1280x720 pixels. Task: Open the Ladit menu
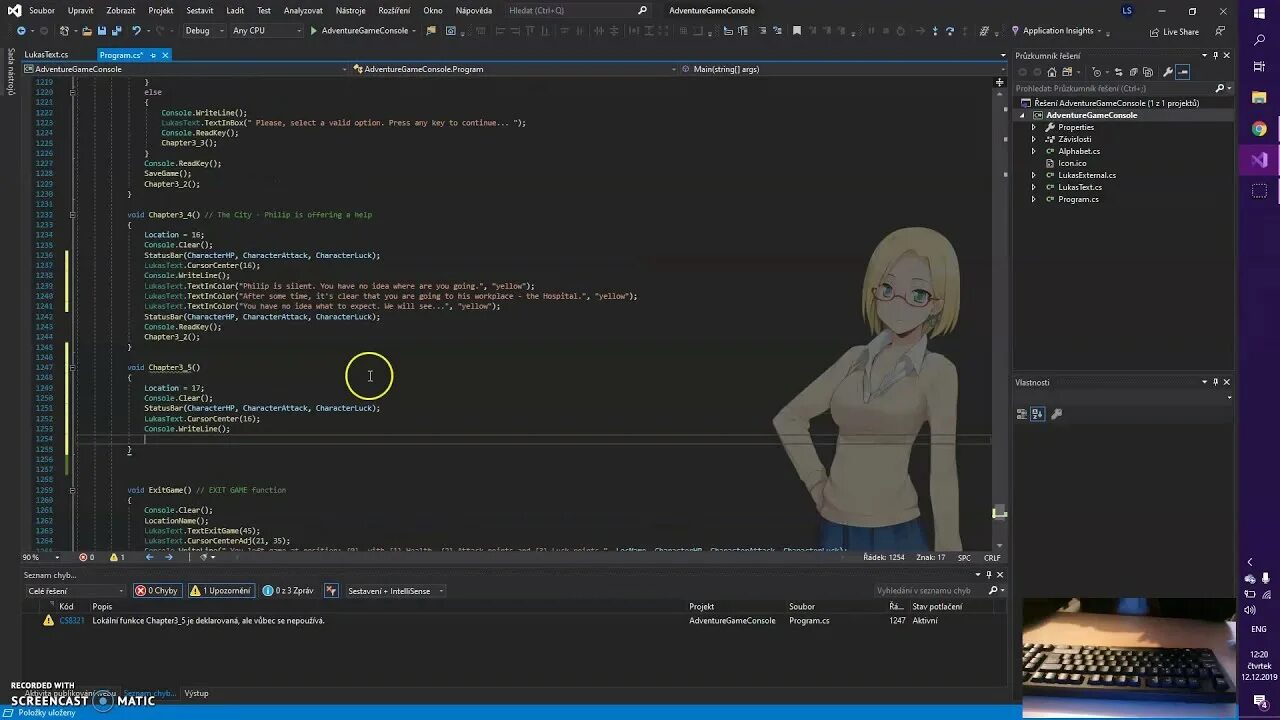(x=235, y=10)
